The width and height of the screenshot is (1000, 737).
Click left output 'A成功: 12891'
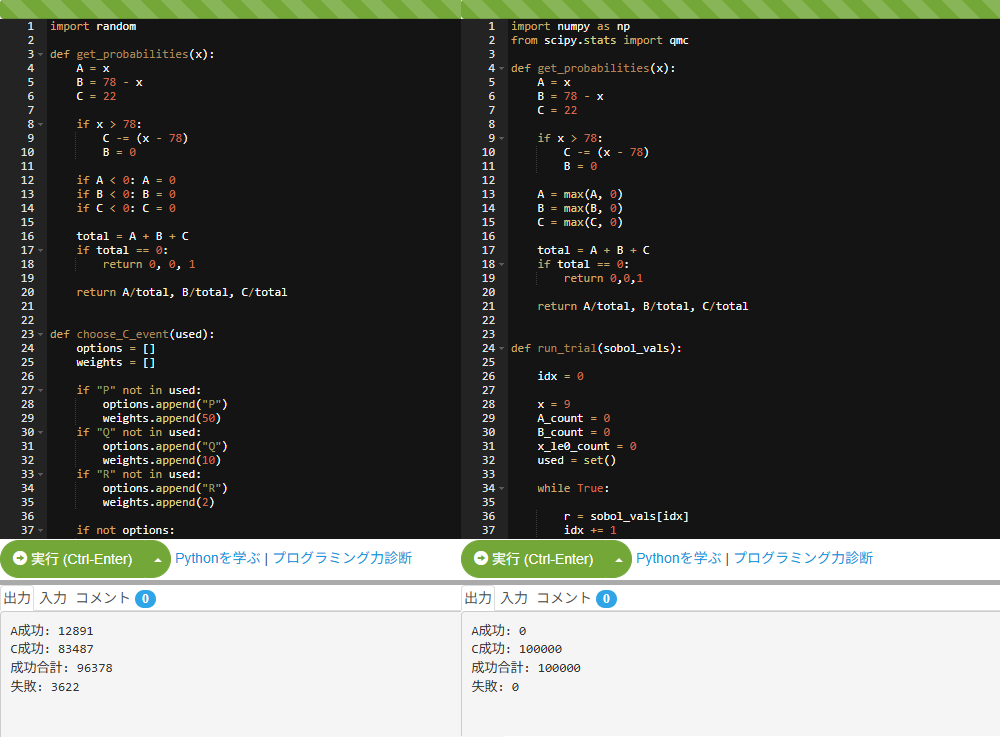52,631
